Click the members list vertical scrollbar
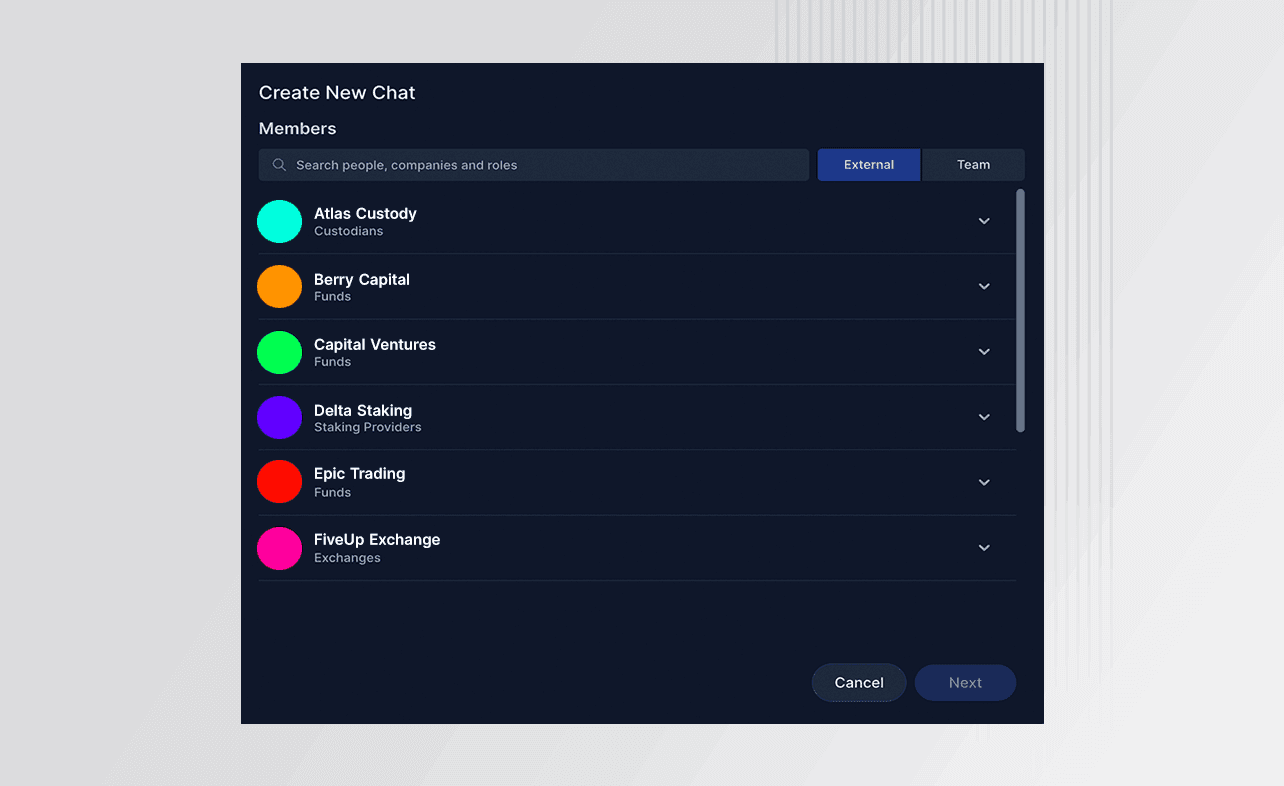Image resolution: width=1284 pixels, height=786 pixels. pos(1020,310)
